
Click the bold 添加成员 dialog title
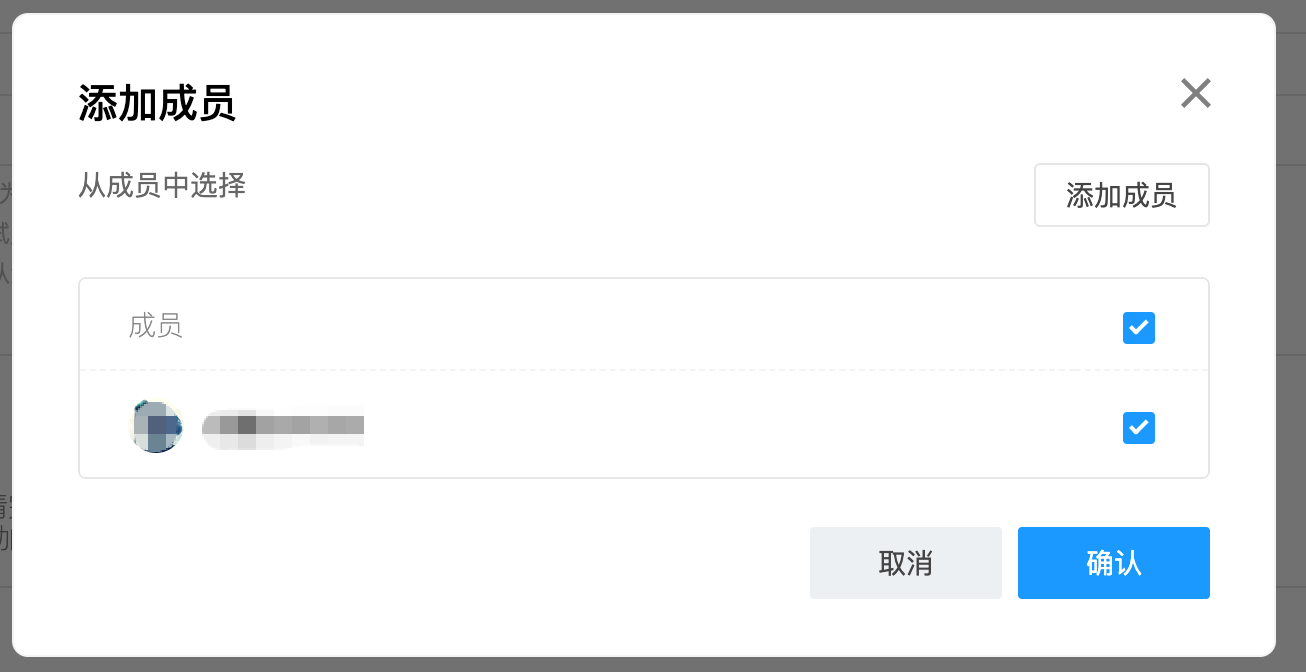[x=157, y=104]
